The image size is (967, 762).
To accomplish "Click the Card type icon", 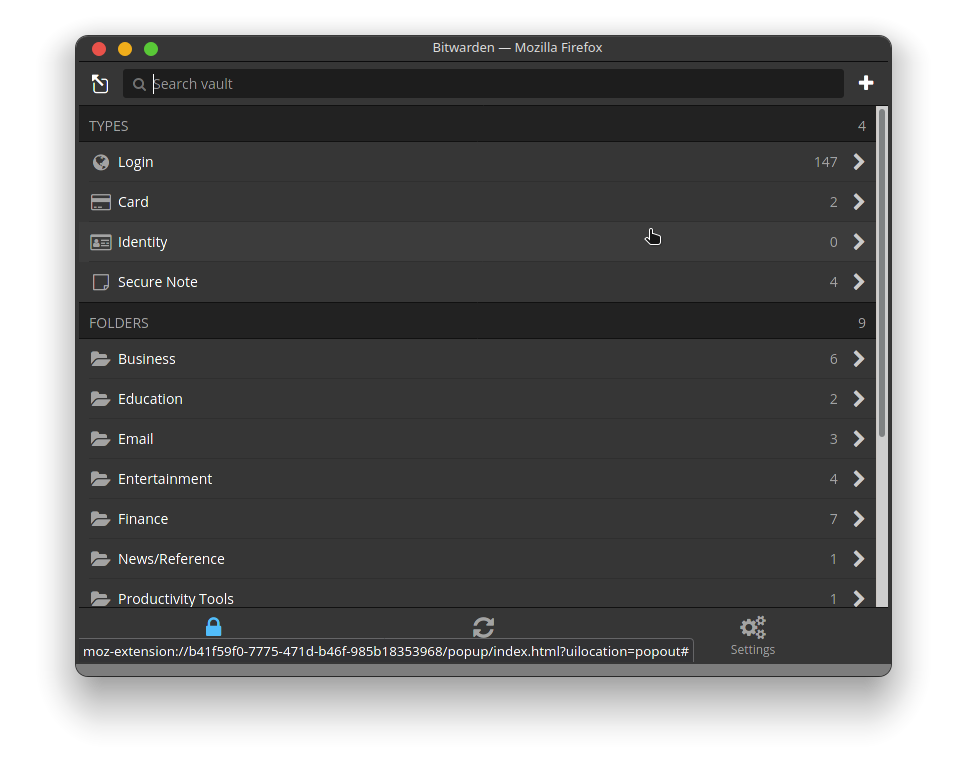I will click(x=101, y=202).
